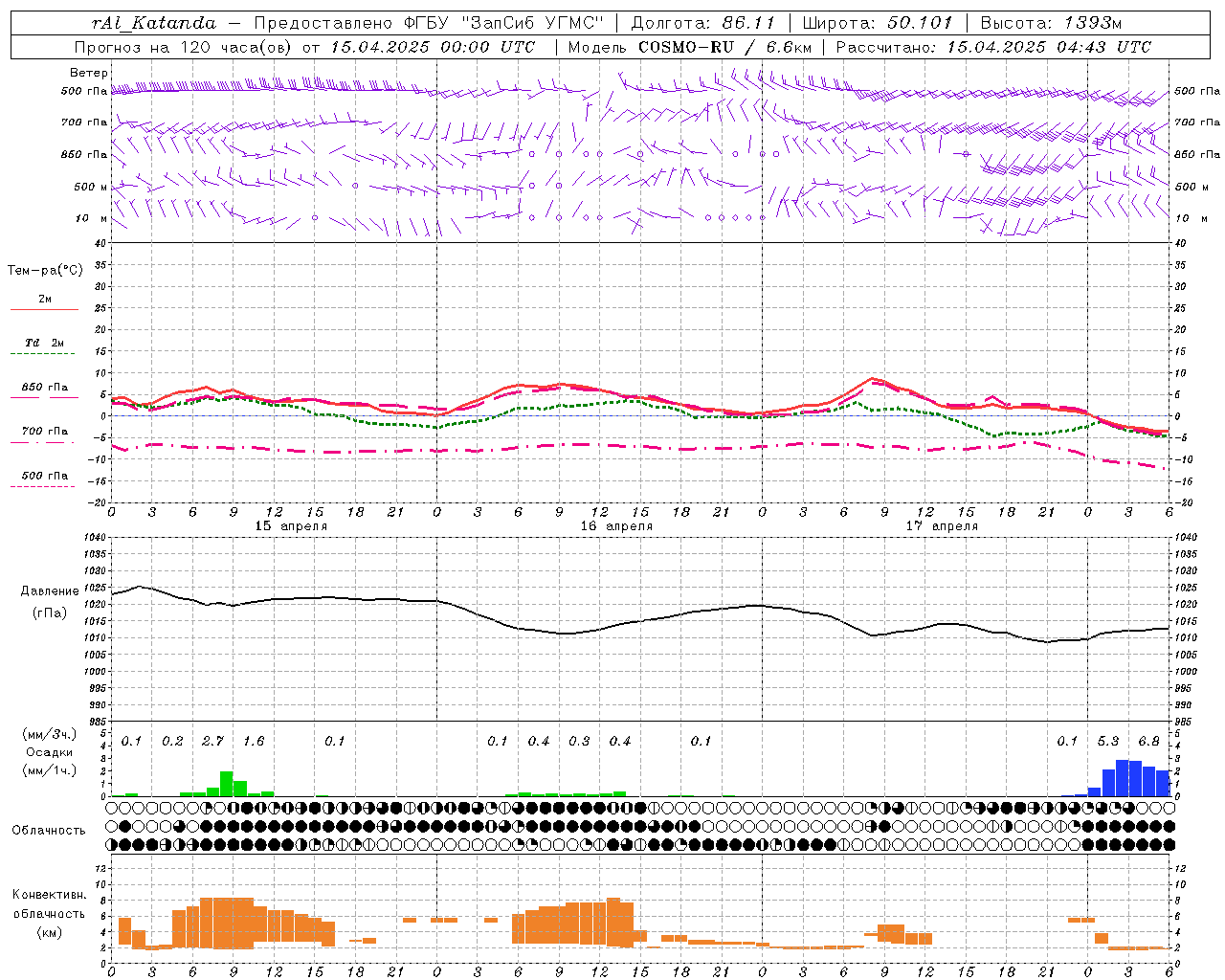Click the tallest blue precipitation bar

point(1122,778)
